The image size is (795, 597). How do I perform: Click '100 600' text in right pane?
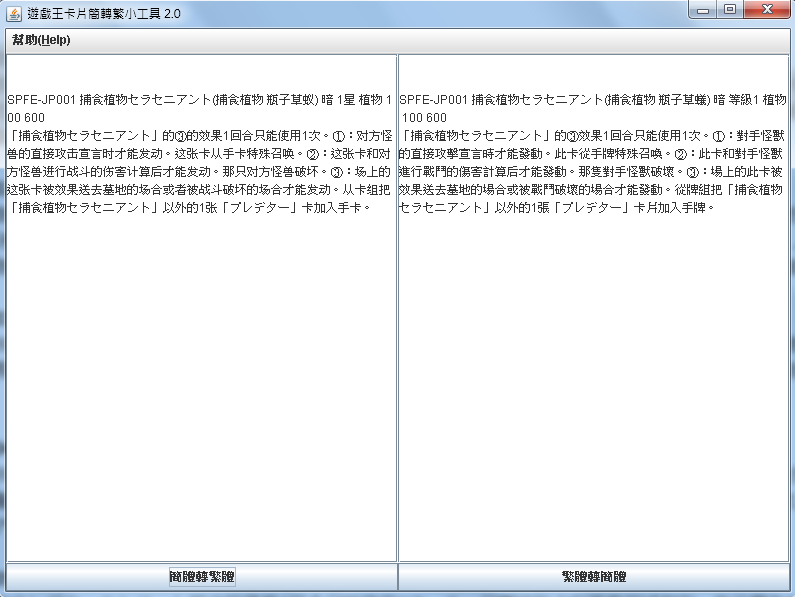point(424,118)
